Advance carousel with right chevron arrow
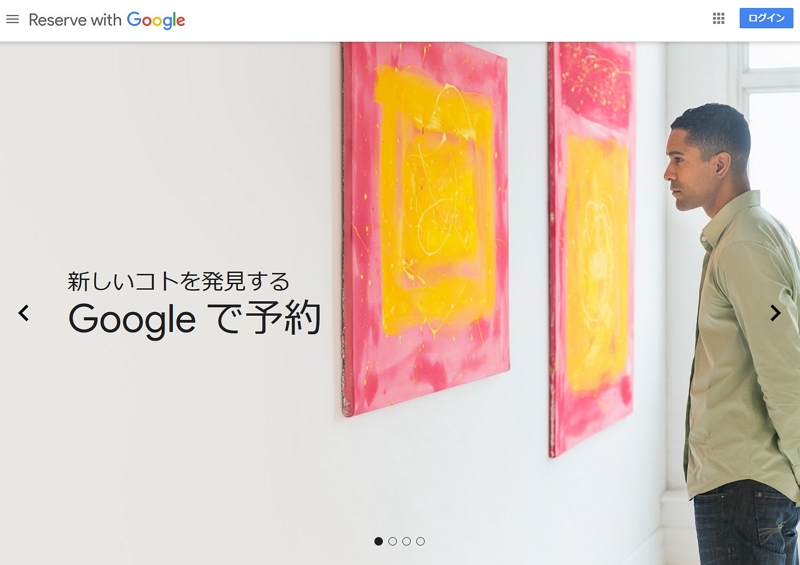This screenshot has width=800, height=565. tap(775, 313)
